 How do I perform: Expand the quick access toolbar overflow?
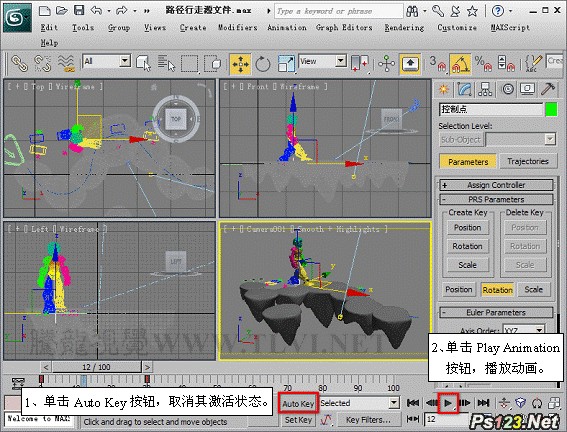click(146, 11)
